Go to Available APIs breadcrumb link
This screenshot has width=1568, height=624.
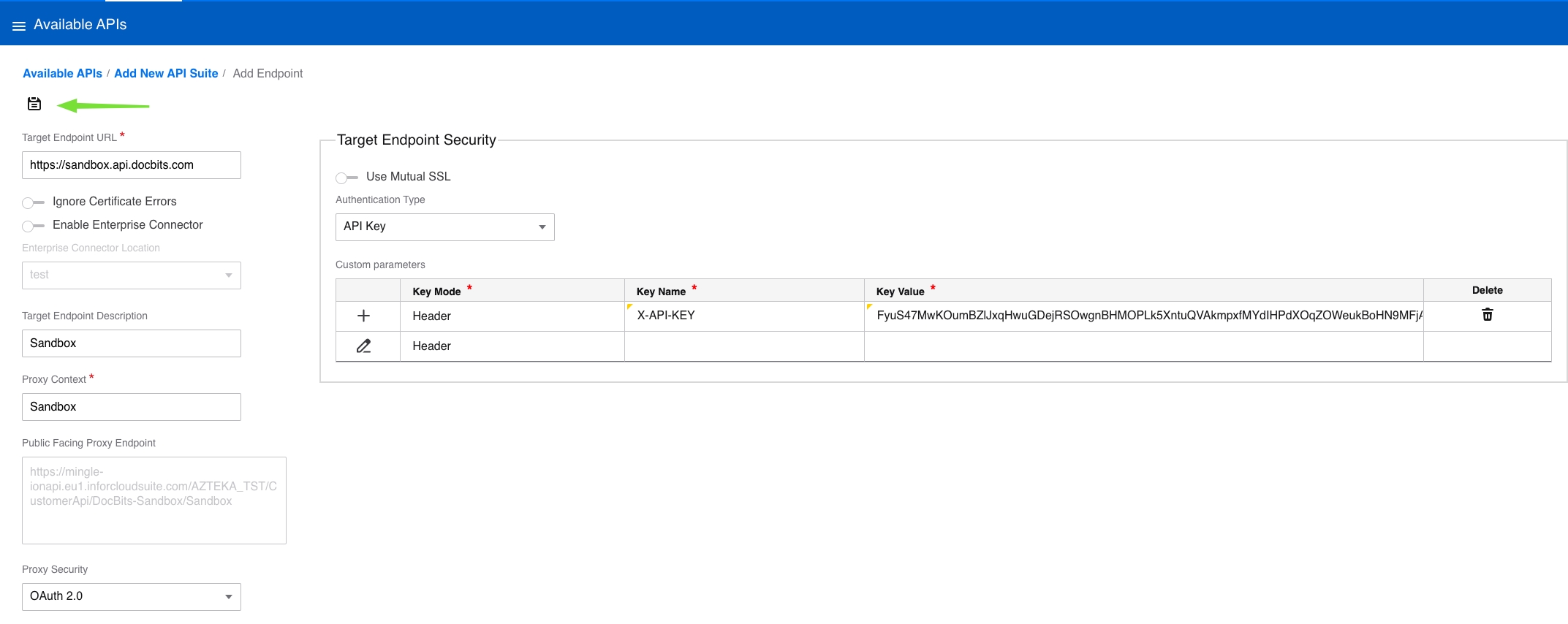coord(62,74)
